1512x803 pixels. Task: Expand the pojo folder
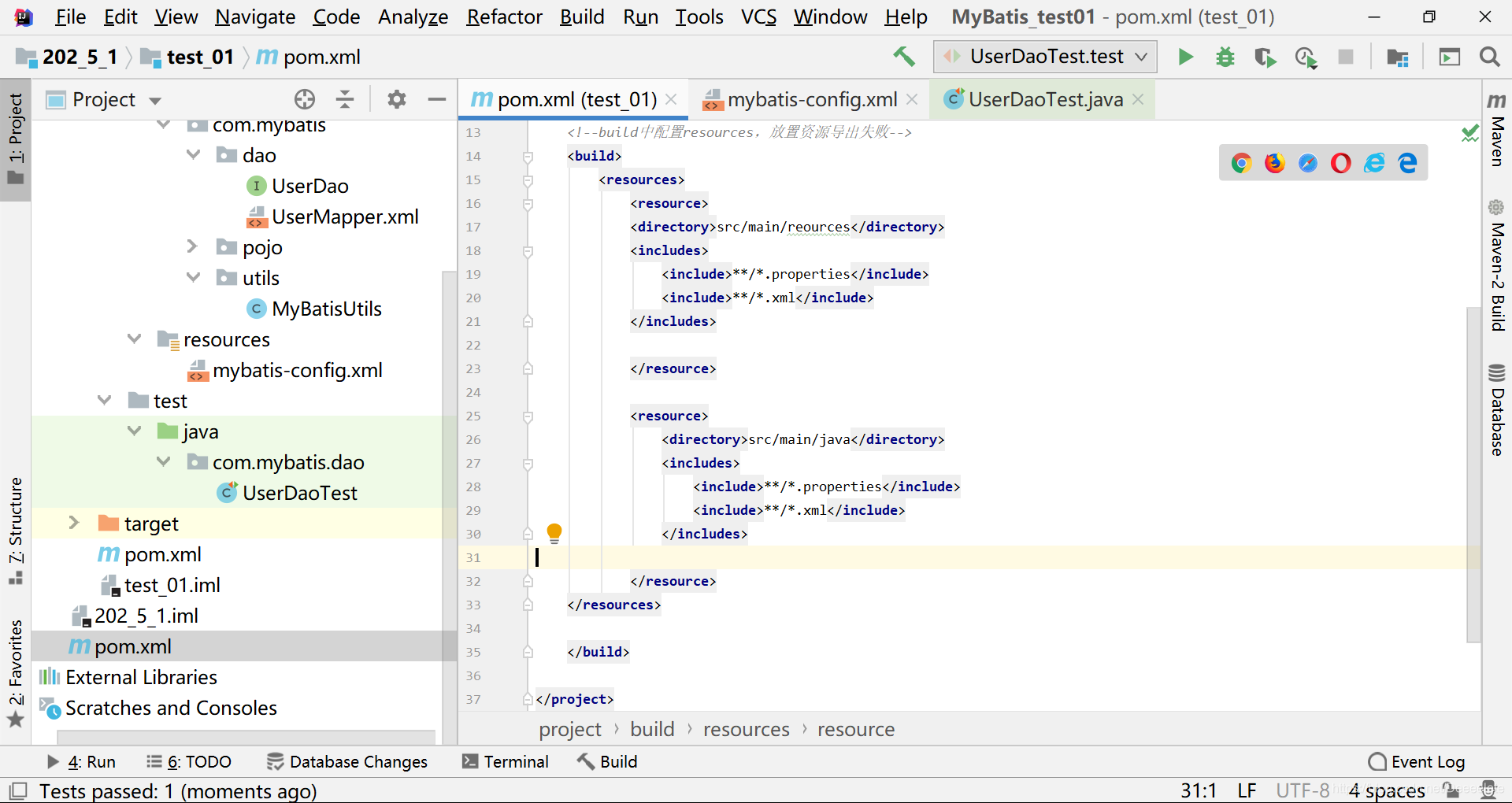192,246
